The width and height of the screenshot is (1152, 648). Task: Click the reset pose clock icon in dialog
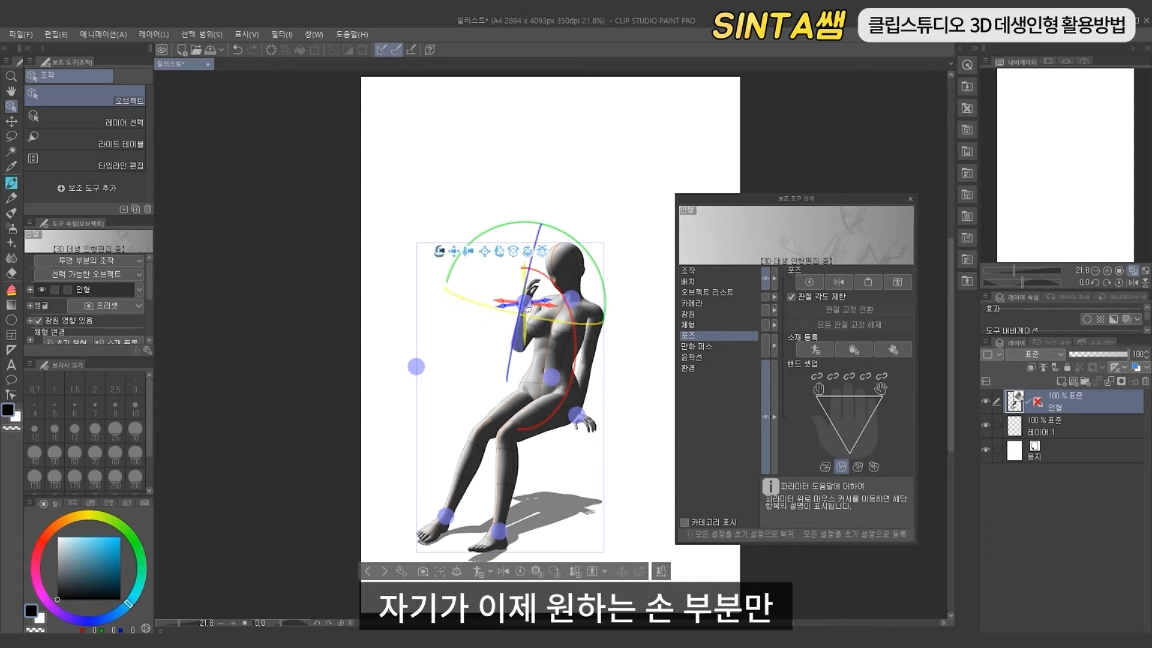pyautogui.click(x=809, y=282)
